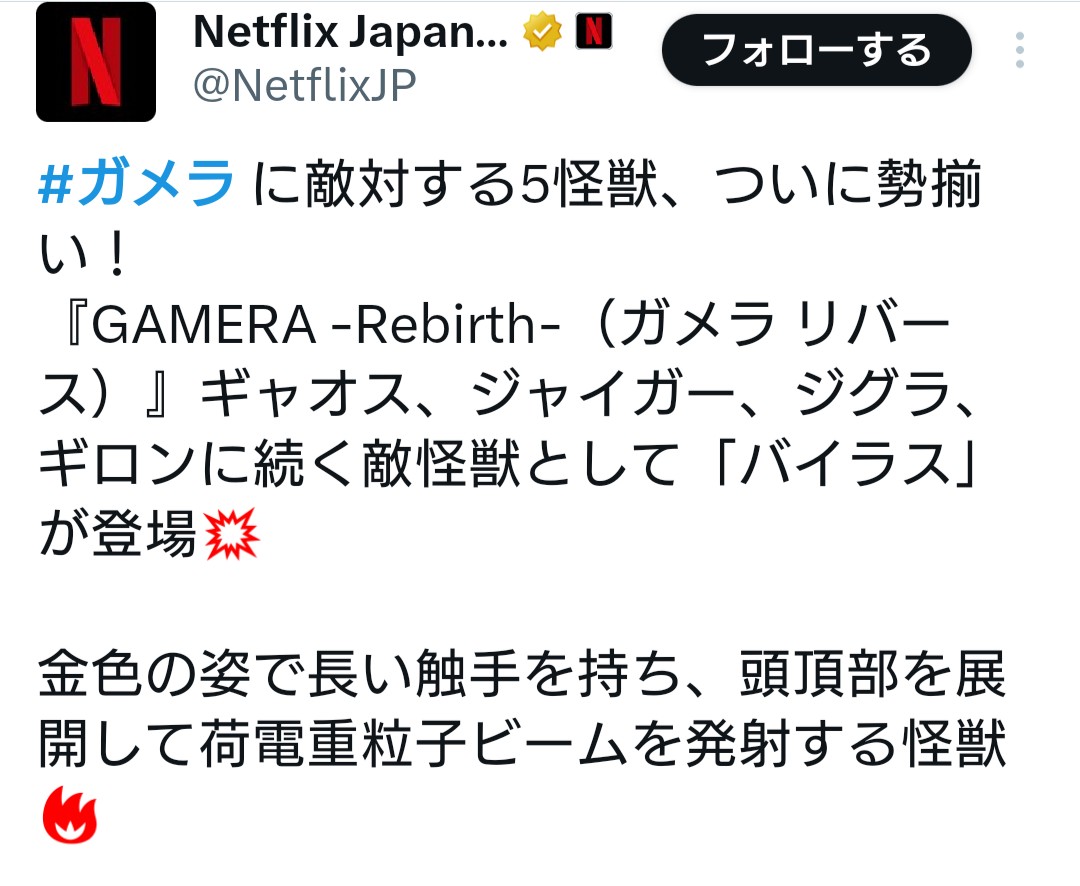Click the 荷電重粒子ビーム phrase
Screen dimensions: 1080x886
click(x=413, y=744)
